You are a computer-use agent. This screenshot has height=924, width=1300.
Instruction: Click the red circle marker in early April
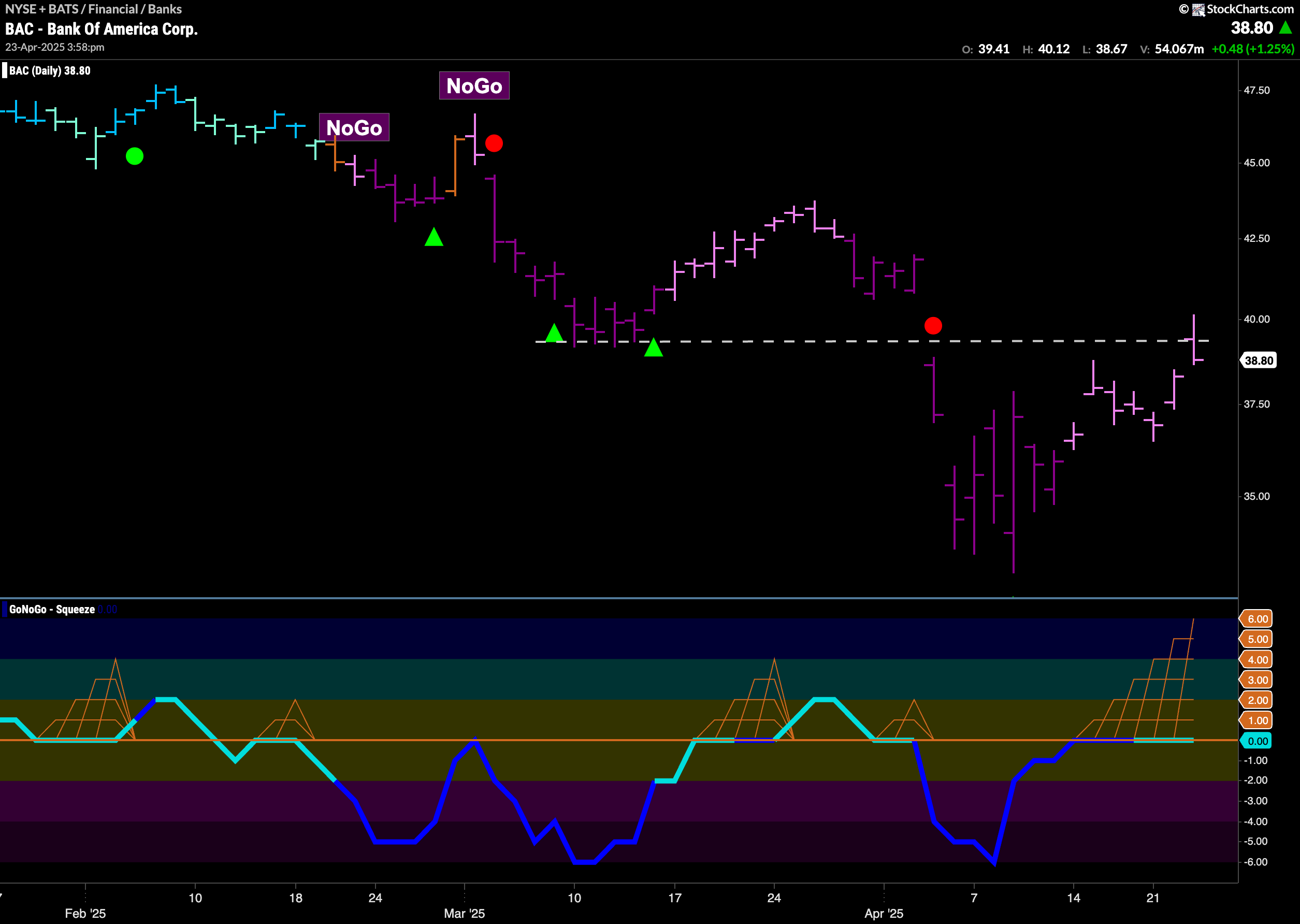(x=933, y=326)
